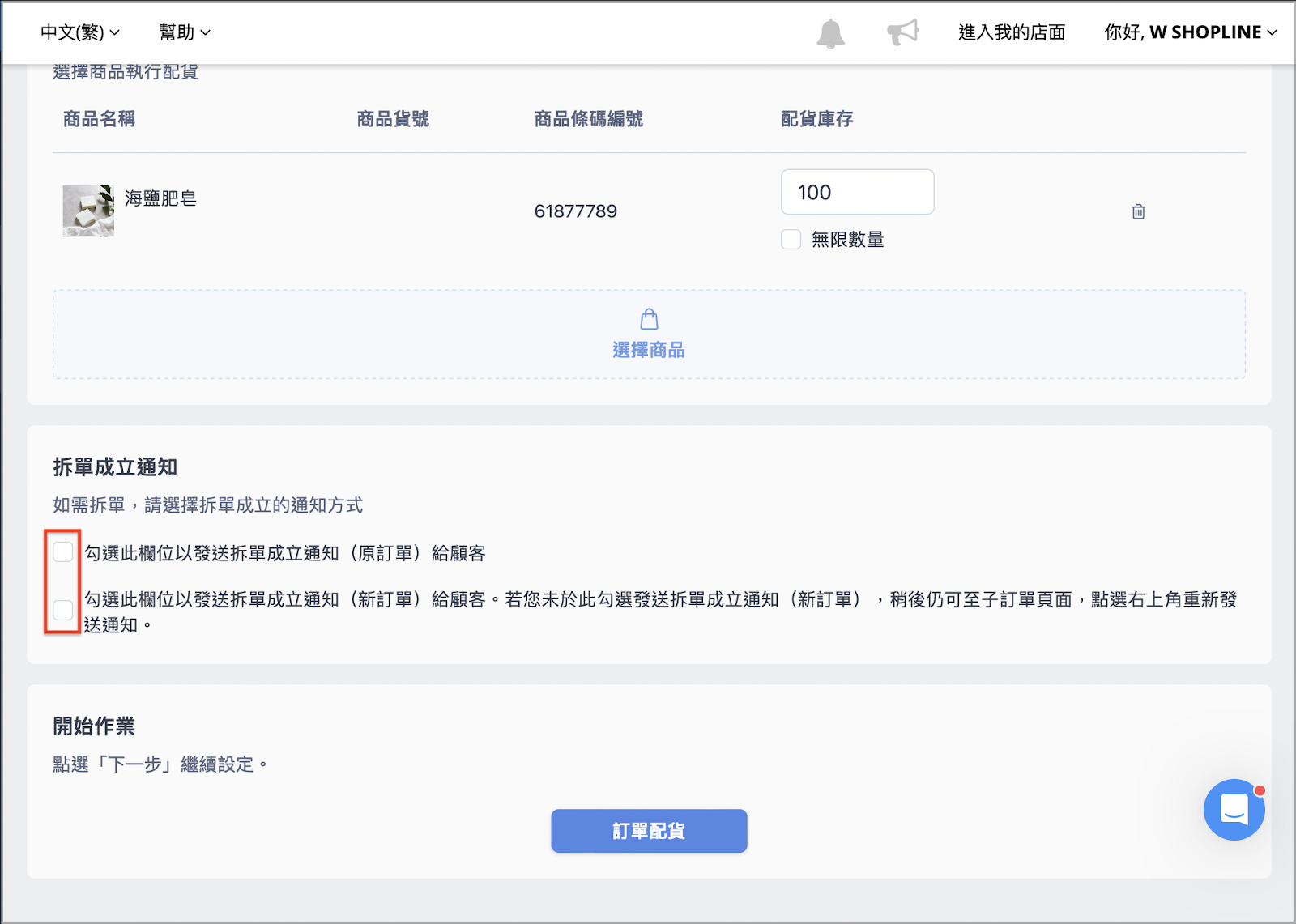1296x924 pixels.
Task: Focus the 配貨庫存 quantity field showing 100
Action: 857,192
